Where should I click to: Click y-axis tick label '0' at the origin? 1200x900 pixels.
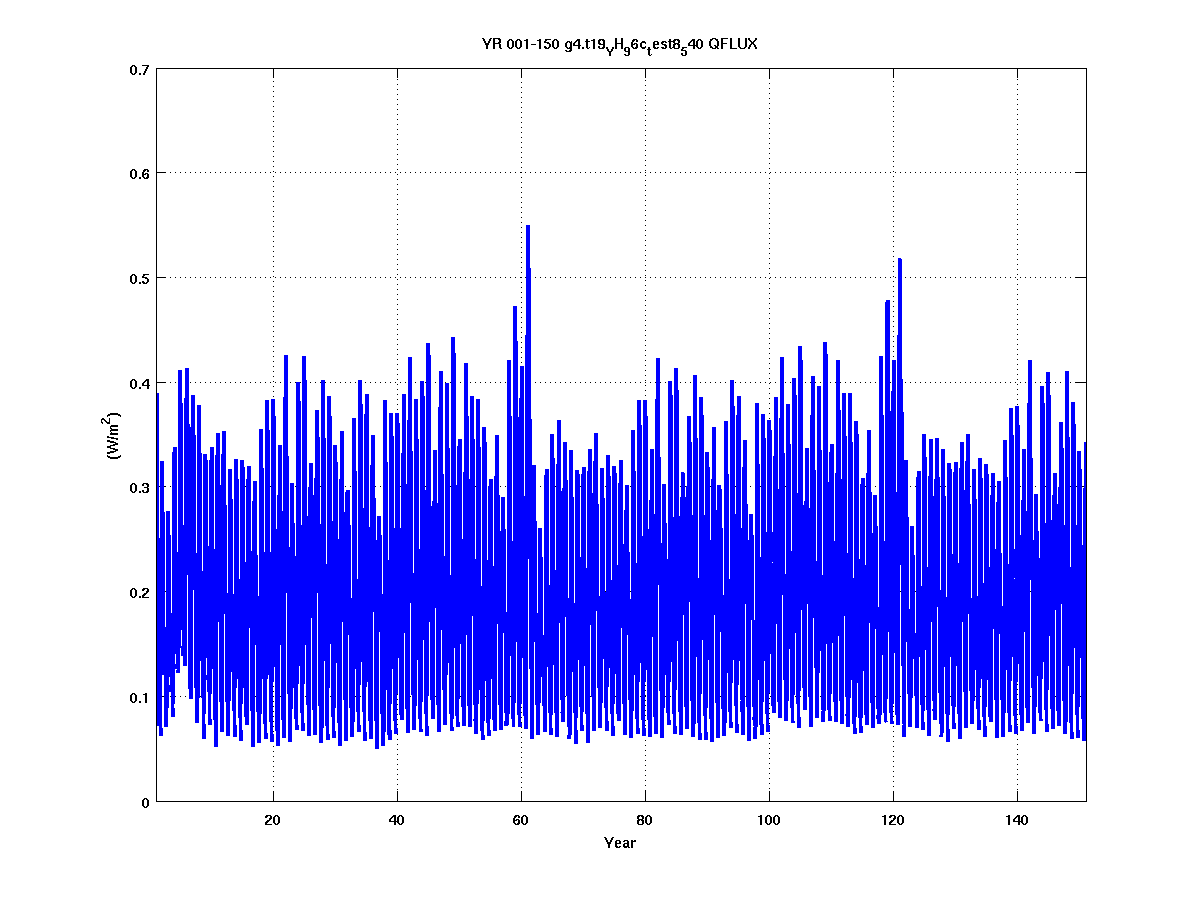145,802
